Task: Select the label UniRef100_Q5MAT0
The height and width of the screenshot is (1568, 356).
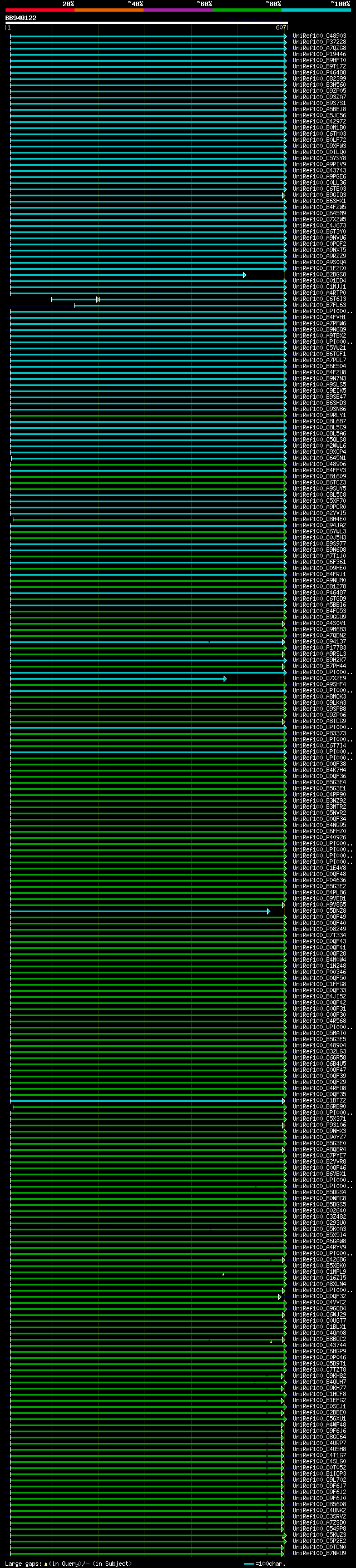Action: tap(319, 1033)
